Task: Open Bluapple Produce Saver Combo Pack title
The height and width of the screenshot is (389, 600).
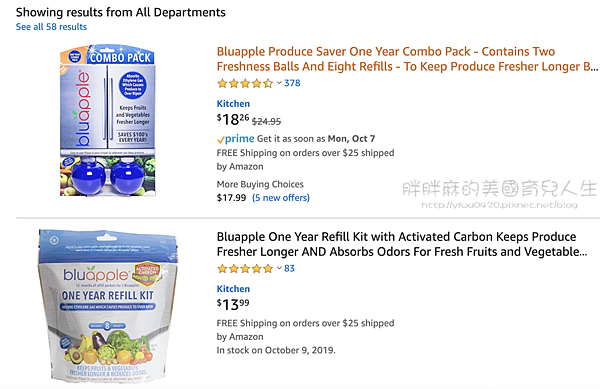Action: pos(407,59)
